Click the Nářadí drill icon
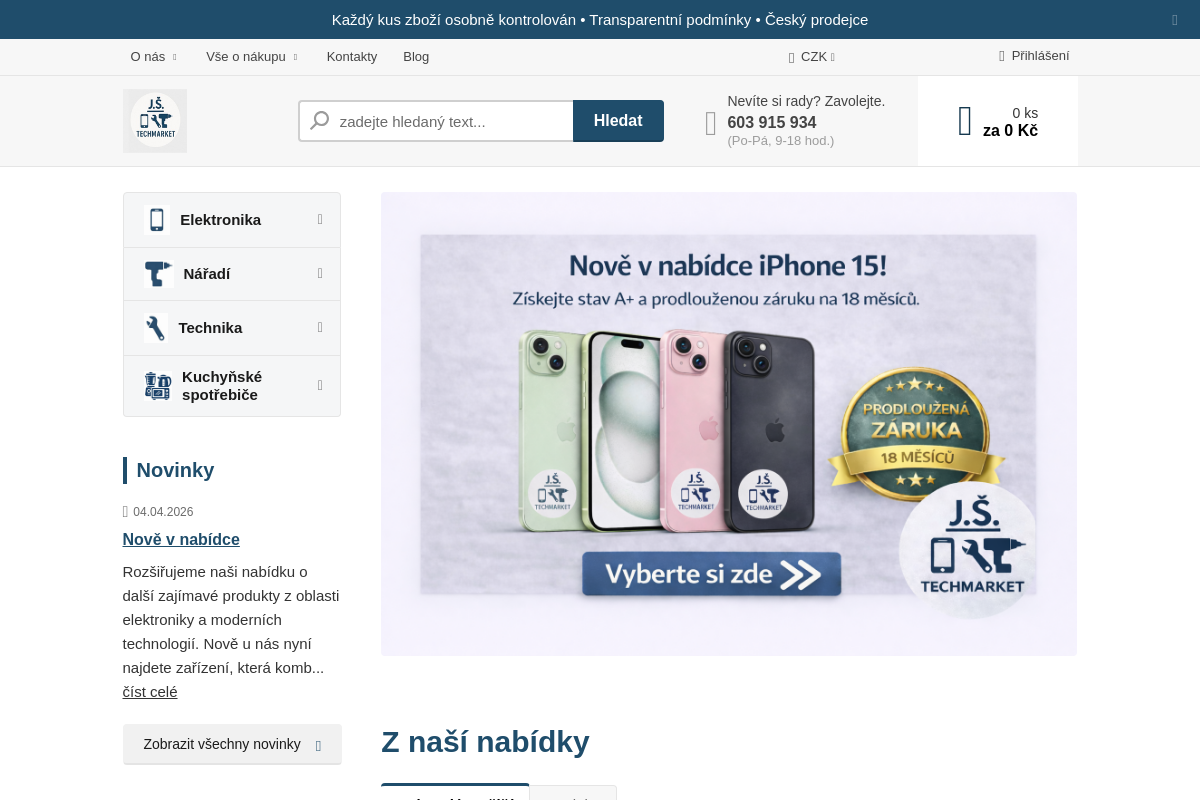1200x800 pixels. (159, 274)
